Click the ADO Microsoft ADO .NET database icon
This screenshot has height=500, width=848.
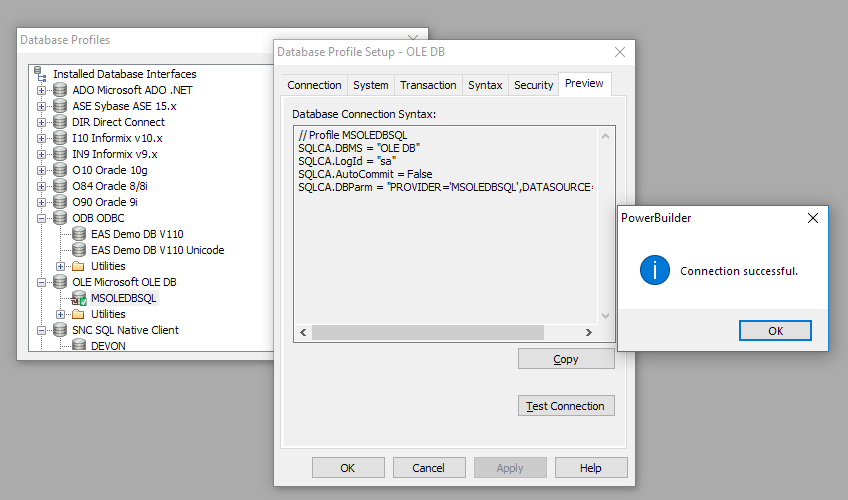point(60,90)
